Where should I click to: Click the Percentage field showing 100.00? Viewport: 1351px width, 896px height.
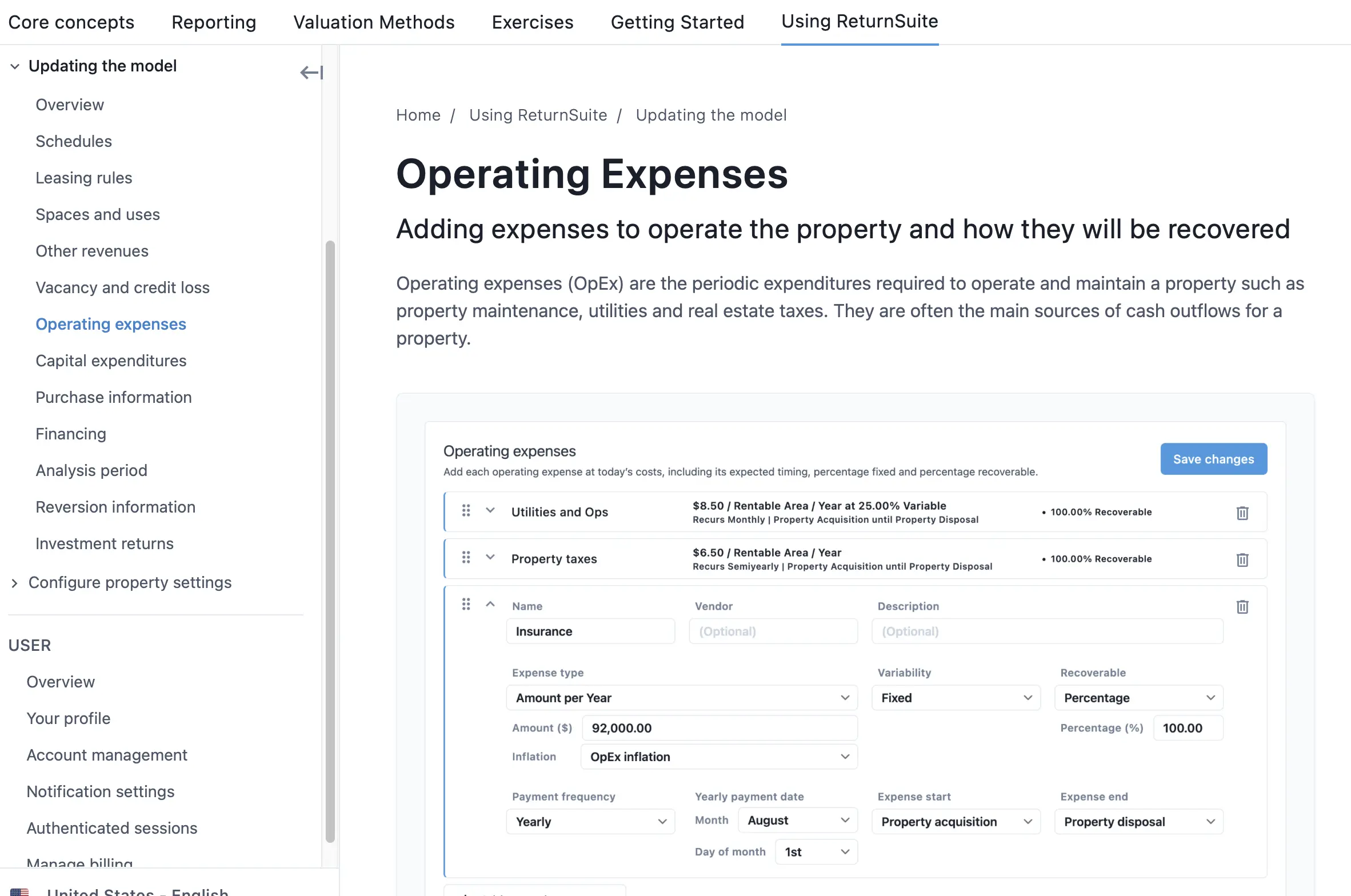(x=1188, y=728)
